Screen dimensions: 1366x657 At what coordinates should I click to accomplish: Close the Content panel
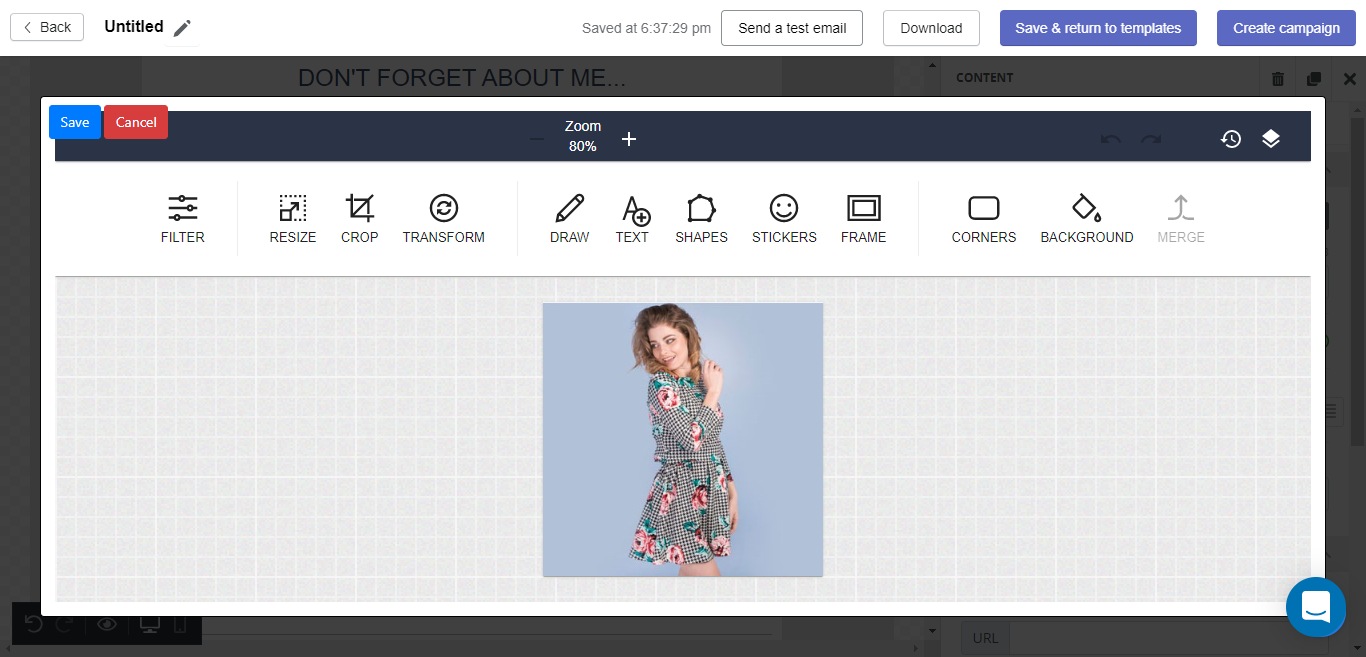click(x=1349, y=78)
